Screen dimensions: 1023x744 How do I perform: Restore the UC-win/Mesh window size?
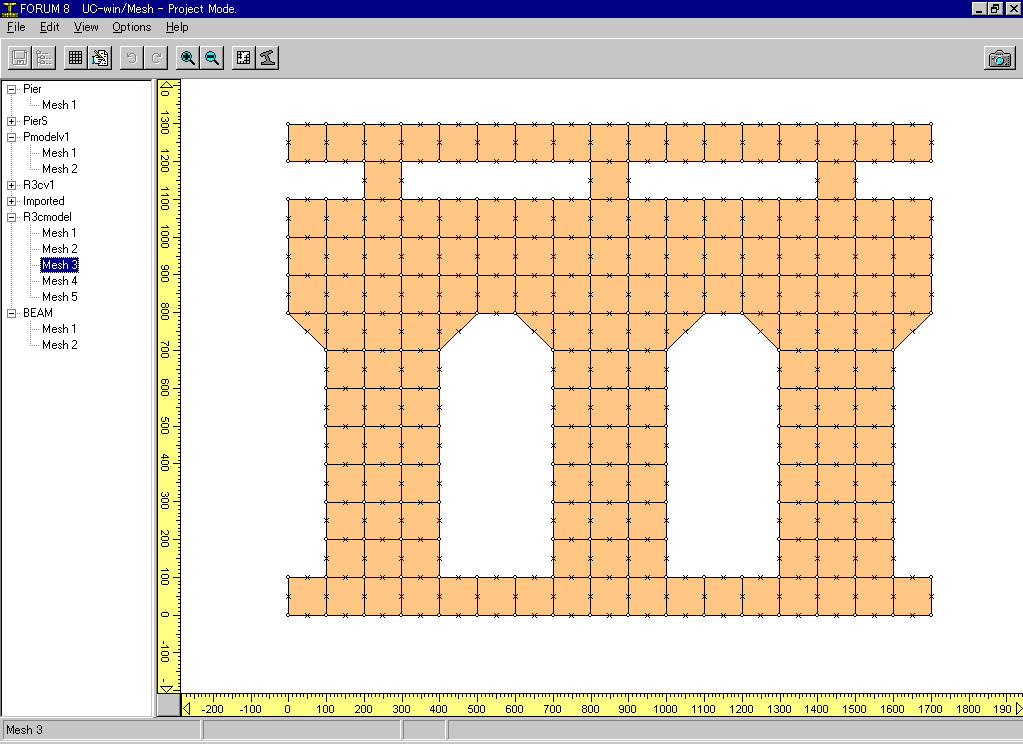tap(995, 8)
